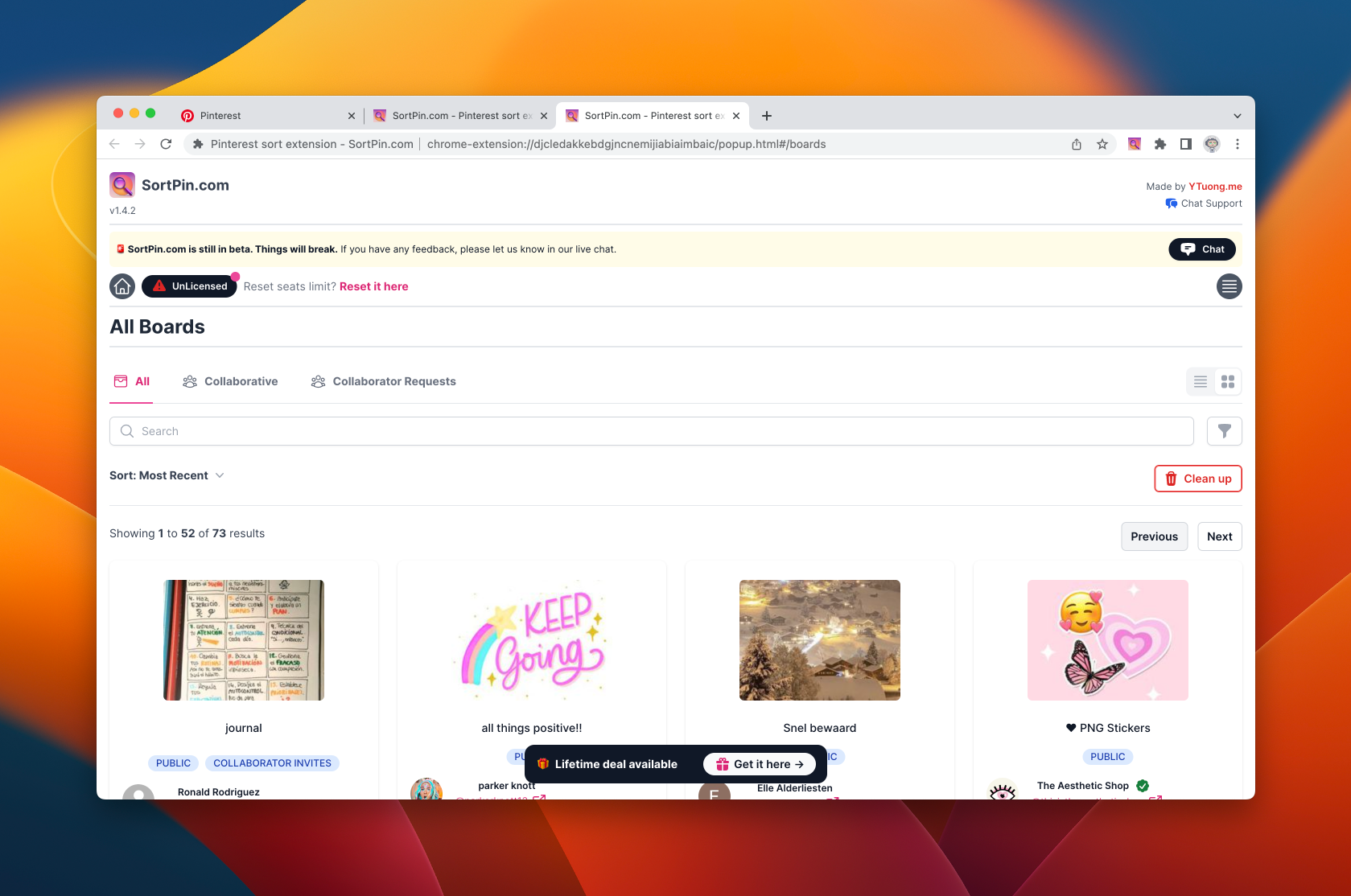Screen dimensions: 1351x896
Task: Click the chat bubble icon beside Chat Support
Action: pos(1172,203)
